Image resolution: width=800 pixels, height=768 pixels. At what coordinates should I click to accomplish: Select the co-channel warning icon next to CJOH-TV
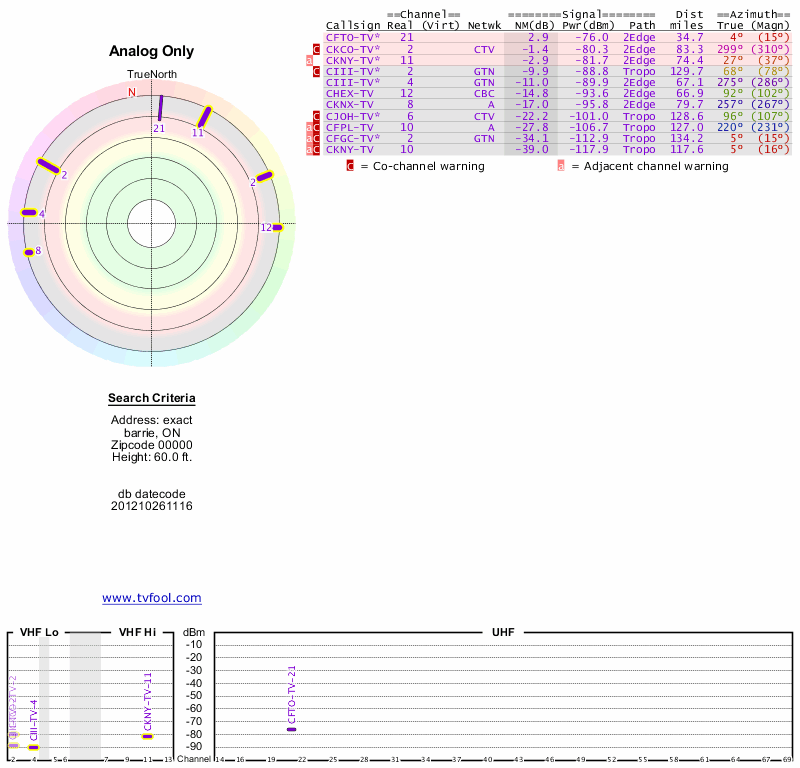[317, 116]
